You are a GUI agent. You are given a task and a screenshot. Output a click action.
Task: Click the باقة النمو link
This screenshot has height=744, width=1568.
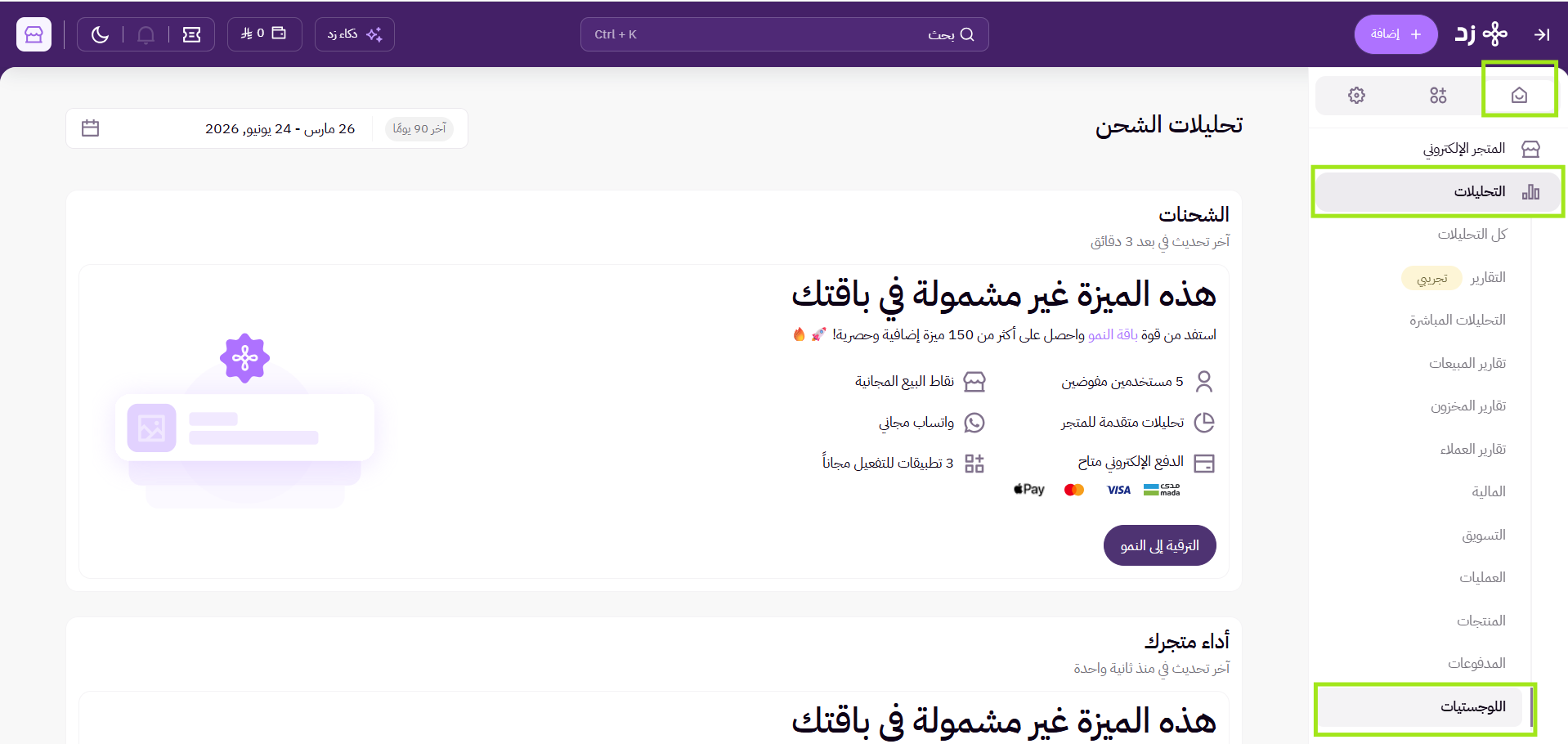tap(1113, 335)
